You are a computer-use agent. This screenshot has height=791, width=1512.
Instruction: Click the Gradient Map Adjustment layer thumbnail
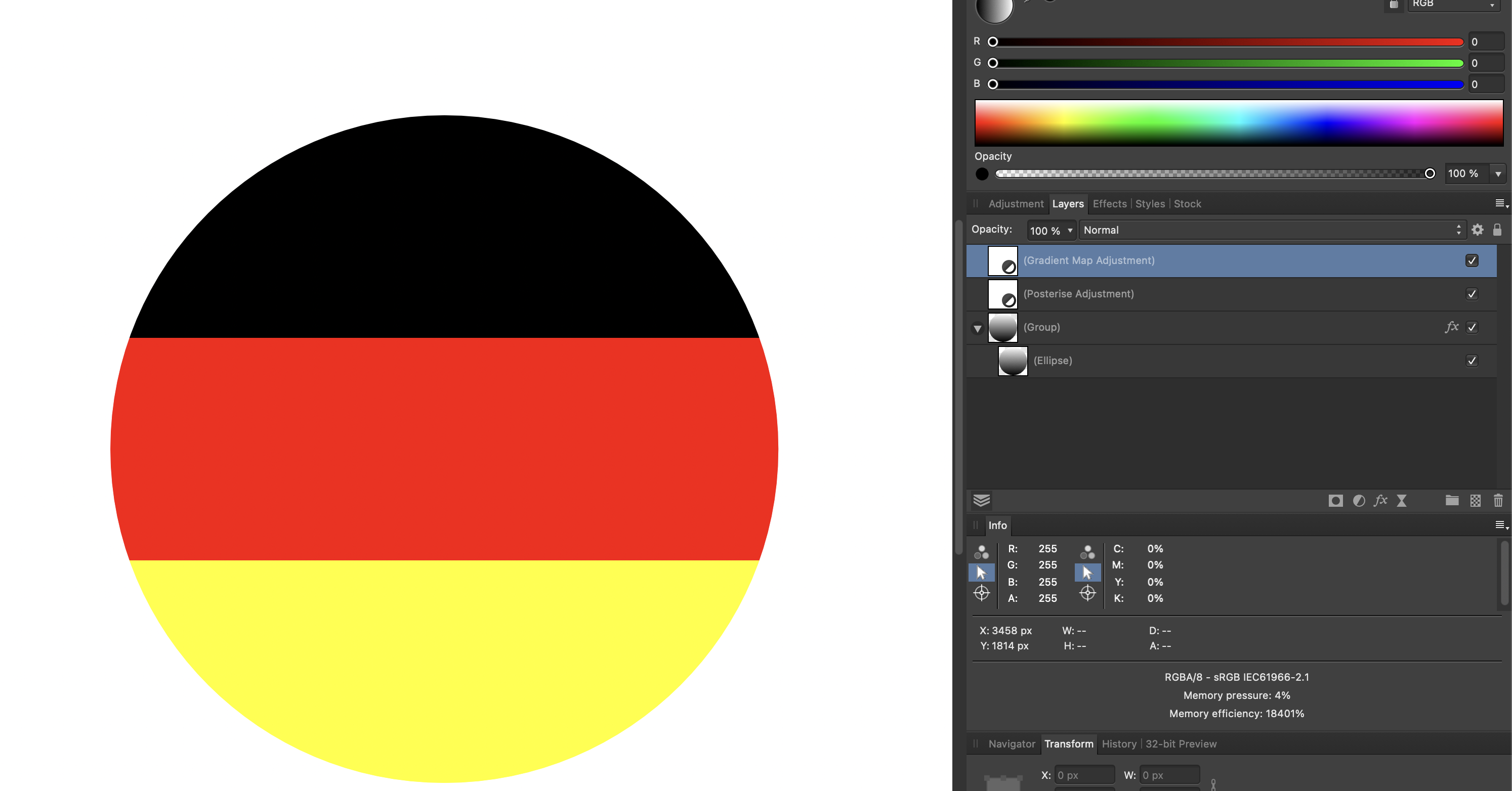[1002, 260]
